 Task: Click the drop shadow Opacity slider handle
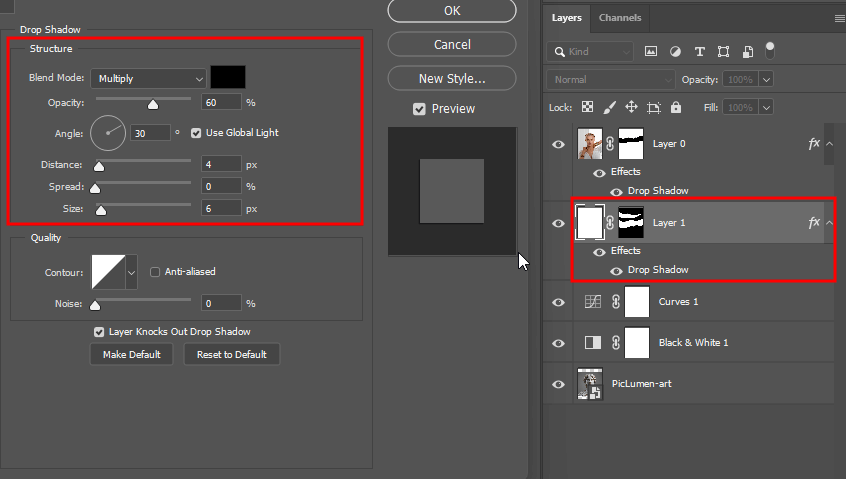pos(153,105)
